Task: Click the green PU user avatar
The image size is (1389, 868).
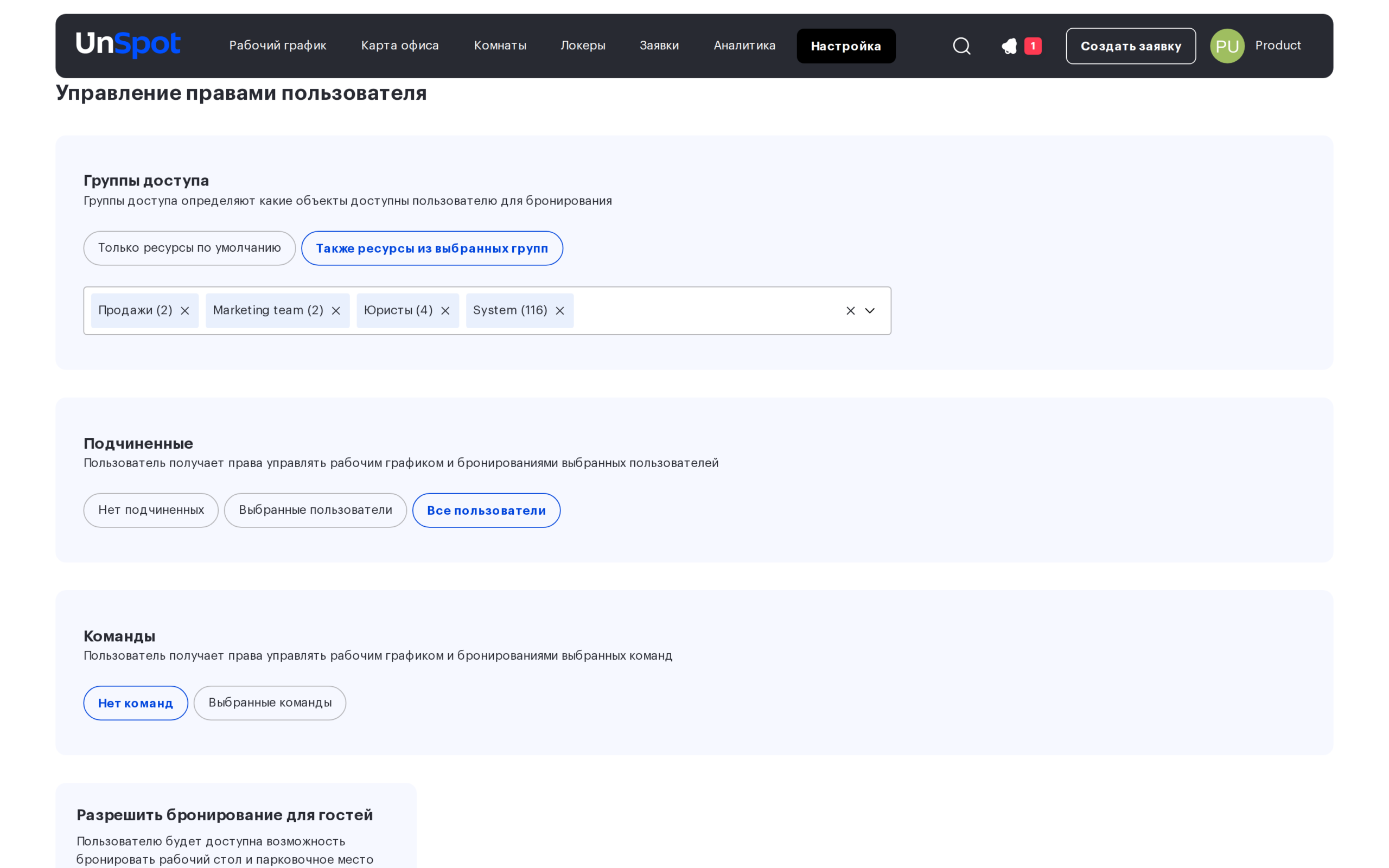Action: point(1227,46)
